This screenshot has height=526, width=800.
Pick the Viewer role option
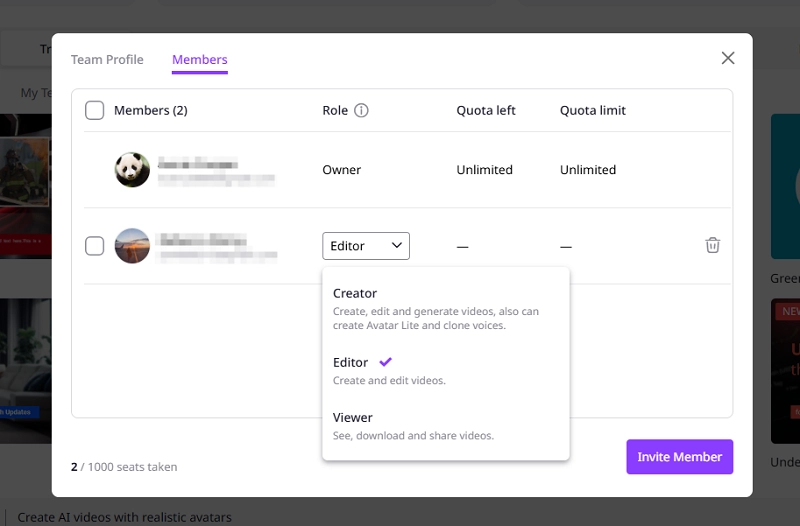(353, 418)
